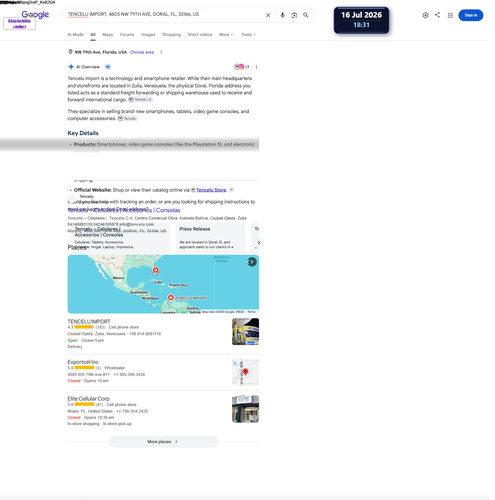Open the Places map view
The width and height of the screenshot is (495, 500).
163,284
